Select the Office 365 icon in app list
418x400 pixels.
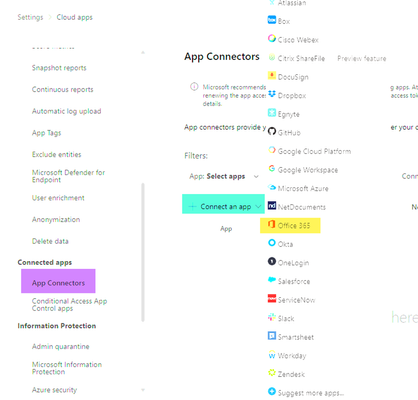pos(272,224)
